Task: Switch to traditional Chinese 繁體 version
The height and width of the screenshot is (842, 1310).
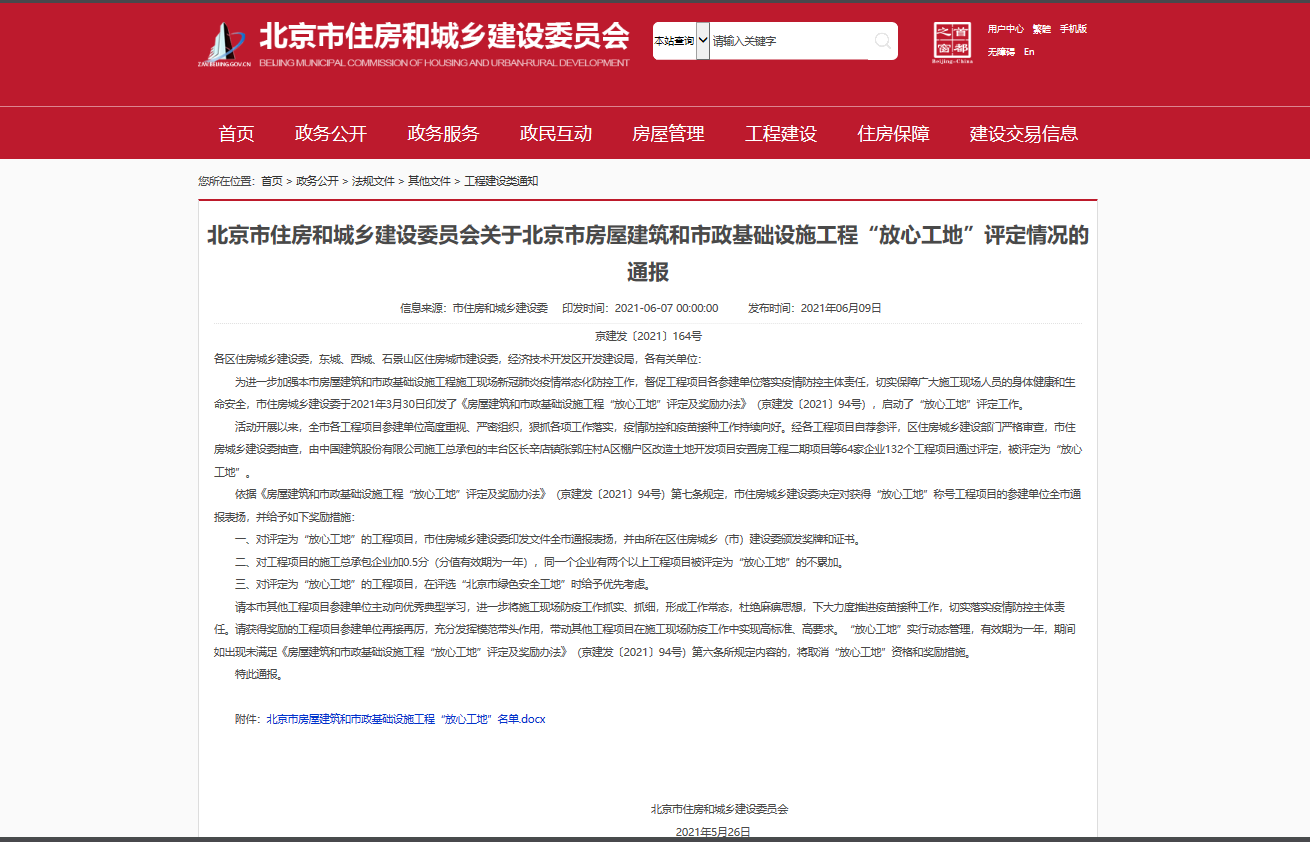Action: point(1041,29)
